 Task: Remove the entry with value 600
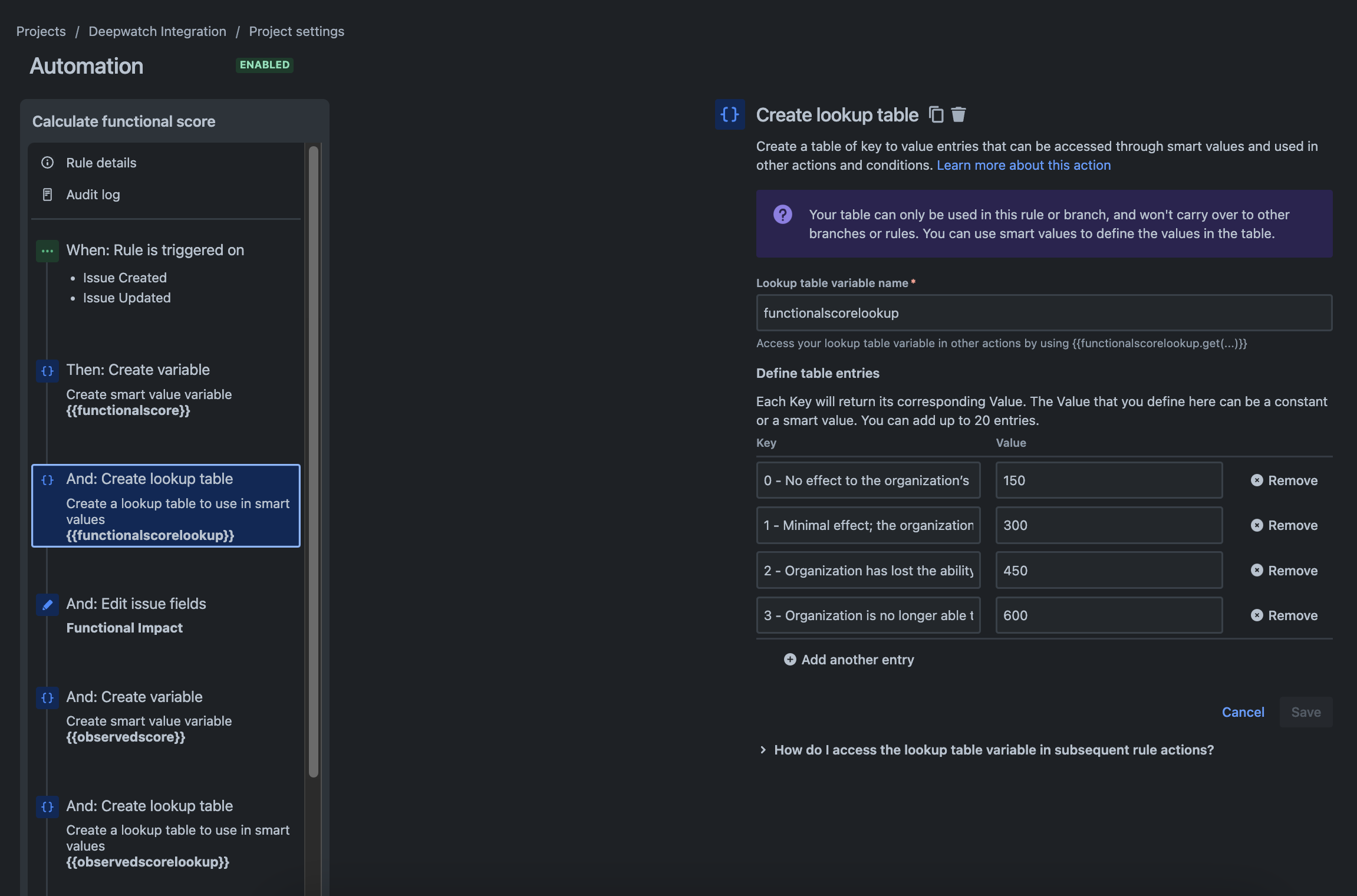[1284, 615]
